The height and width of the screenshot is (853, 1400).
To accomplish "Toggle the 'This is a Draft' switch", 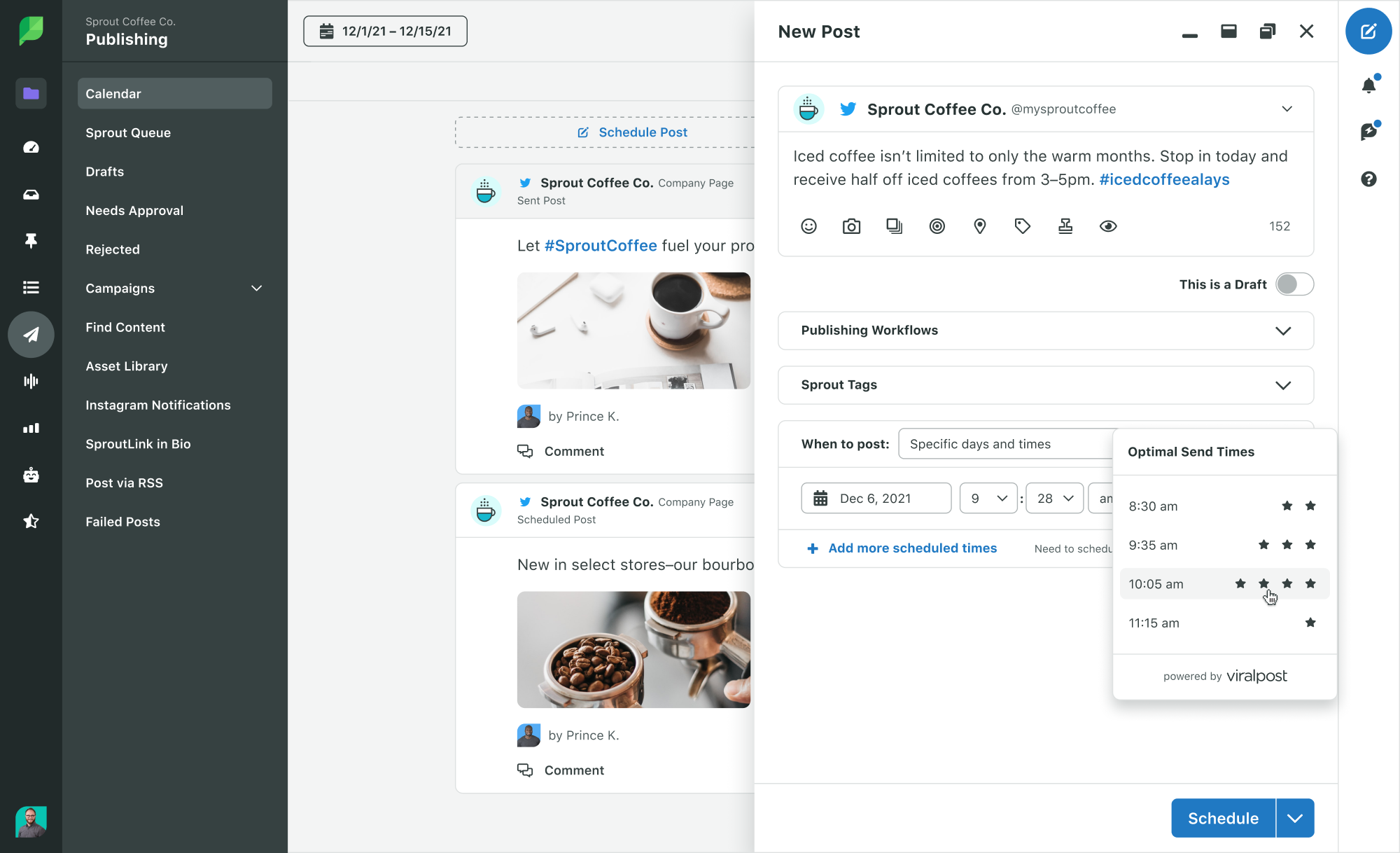I will pos(1294,283).
